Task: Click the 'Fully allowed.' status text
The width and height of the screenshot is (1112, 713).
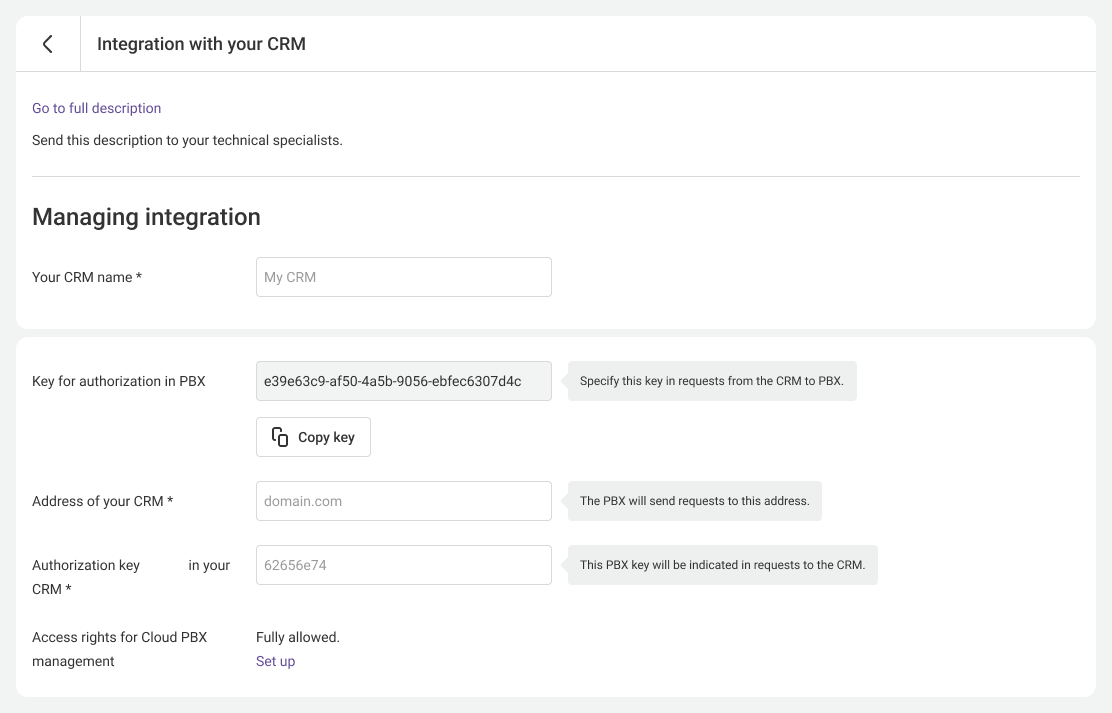Action: pyautogui.click(x=298, y=637)
